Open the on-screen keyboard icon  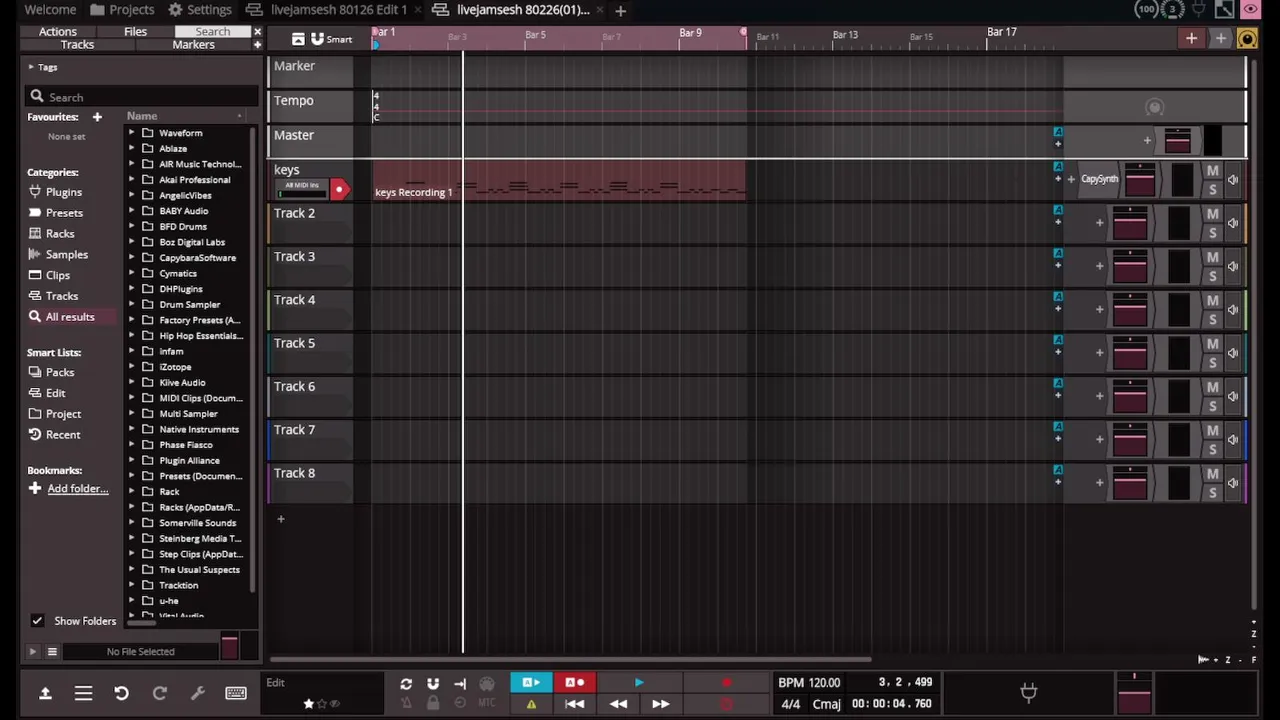pos(236,693)
